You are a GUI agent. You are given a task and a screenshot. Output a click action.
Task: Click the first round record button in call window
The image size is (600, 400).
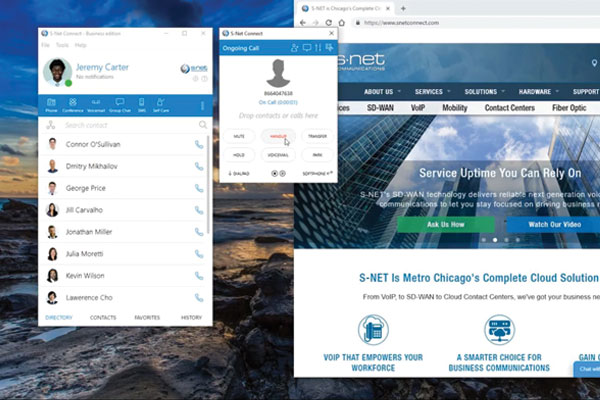click(274, 173)
